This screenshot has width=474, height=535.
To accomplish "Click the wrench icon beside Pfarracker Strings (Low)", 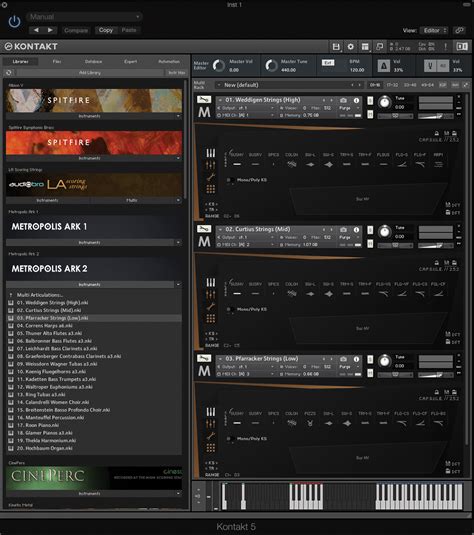I will pos(204,358).
